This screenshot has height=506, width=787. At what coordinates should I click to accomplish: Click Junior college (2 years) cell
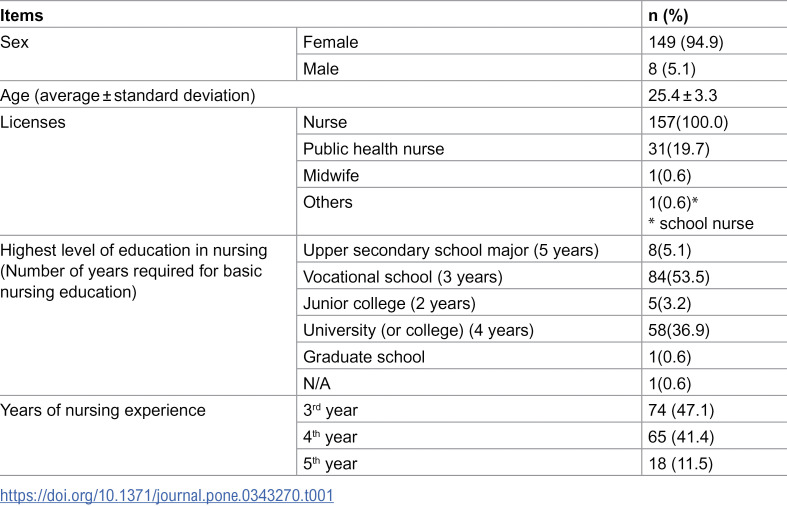click(x=469, y=303)
